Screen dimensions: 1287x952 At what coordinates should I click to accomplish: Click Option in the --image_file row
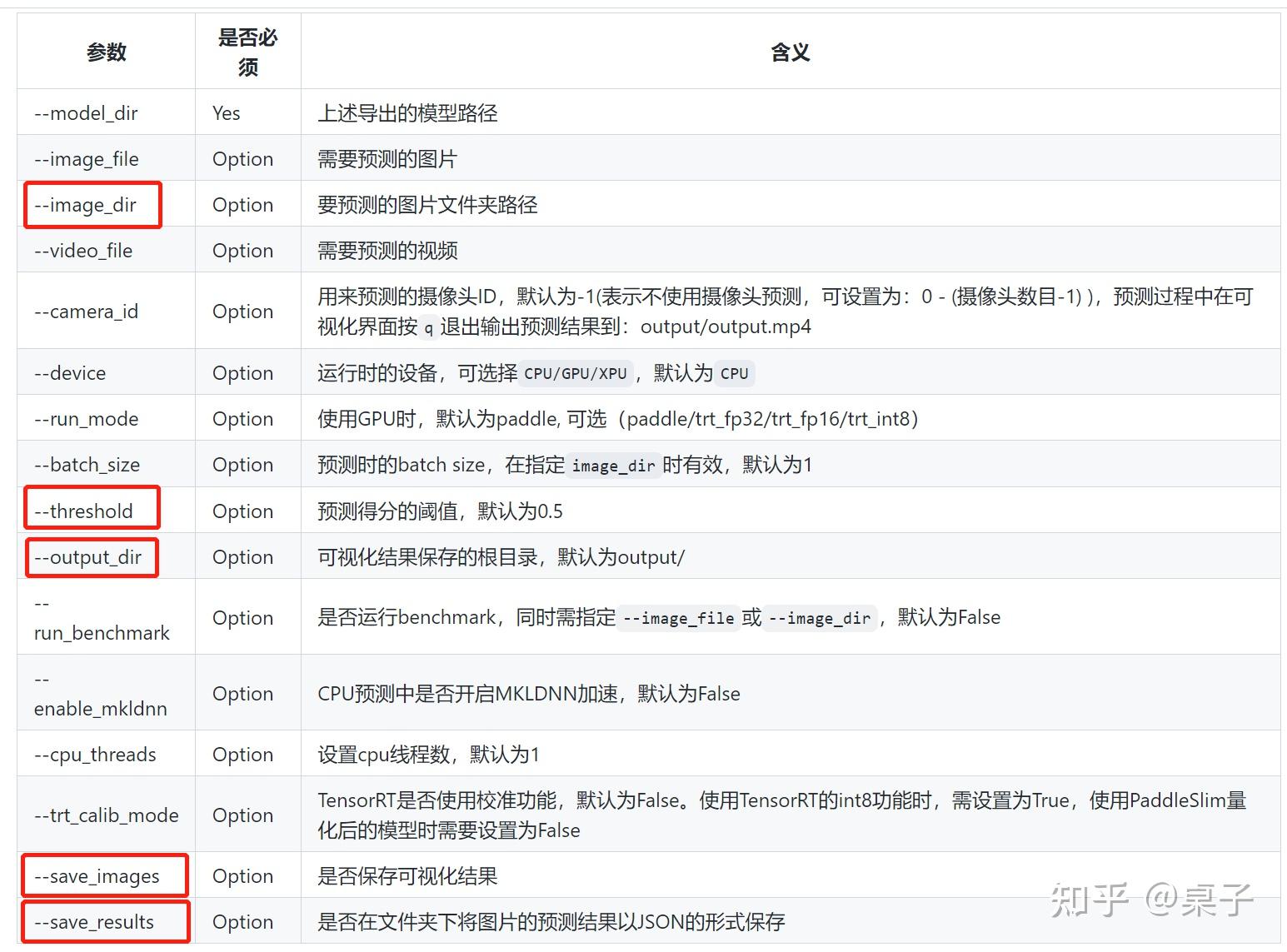pos(242,158)
